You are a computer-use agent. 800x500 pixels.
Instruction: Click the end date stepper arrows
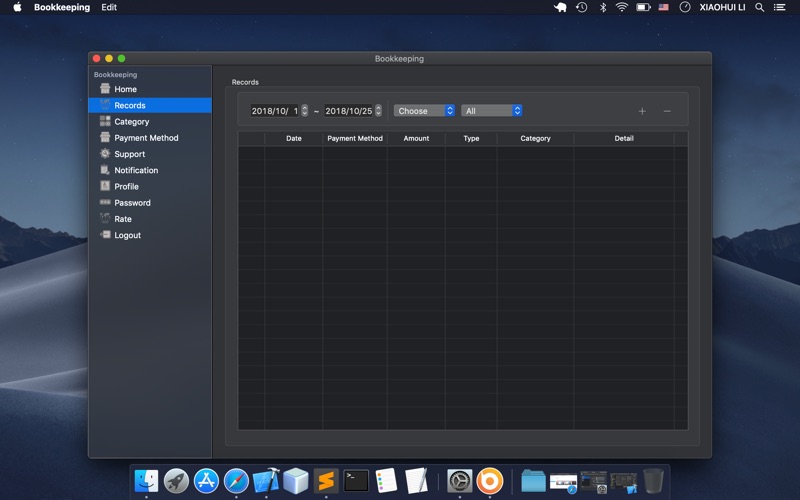pos(379,111)
